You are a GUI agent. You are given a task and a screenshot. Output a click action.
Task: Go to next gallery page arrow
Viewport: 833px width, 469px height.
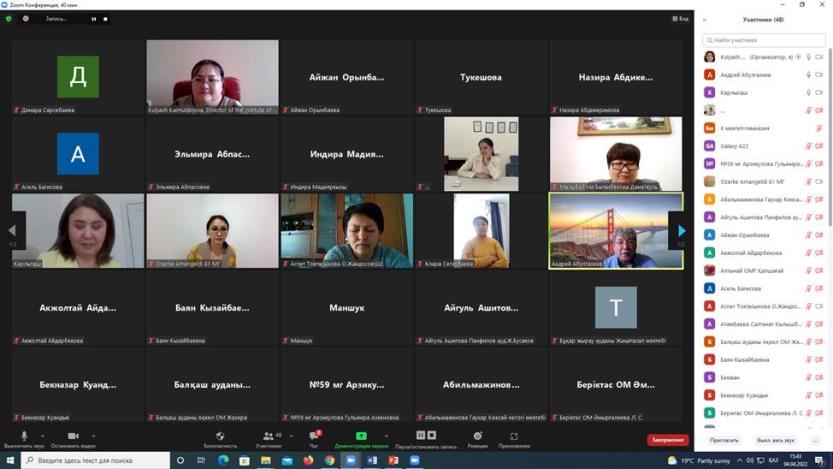tap(681, 231)
